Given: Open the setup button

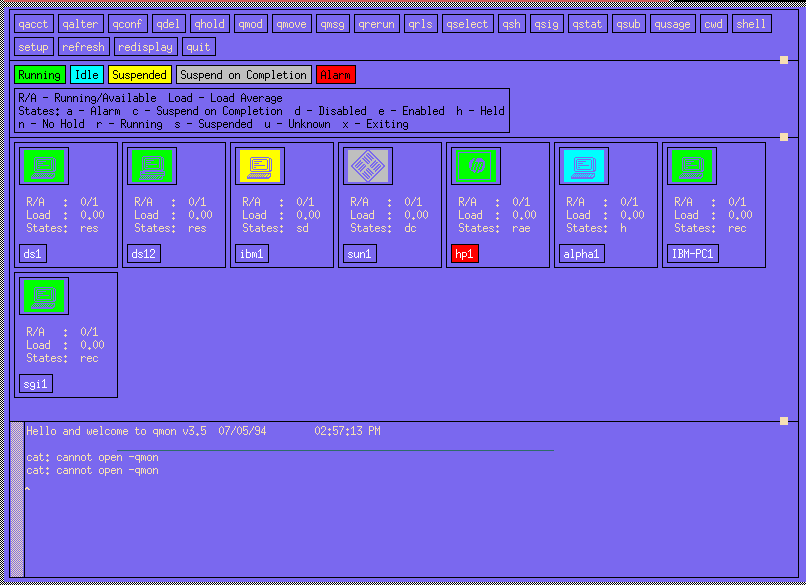Looking at the screenshot, I should [33, 47].
